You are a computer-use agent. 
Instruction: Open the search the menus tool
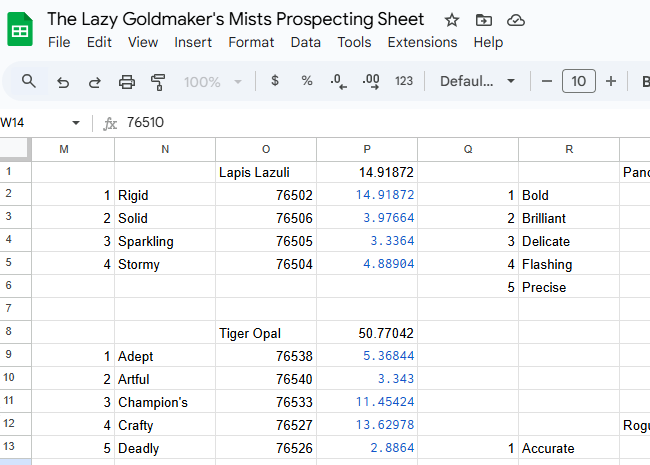pos(29,81)
